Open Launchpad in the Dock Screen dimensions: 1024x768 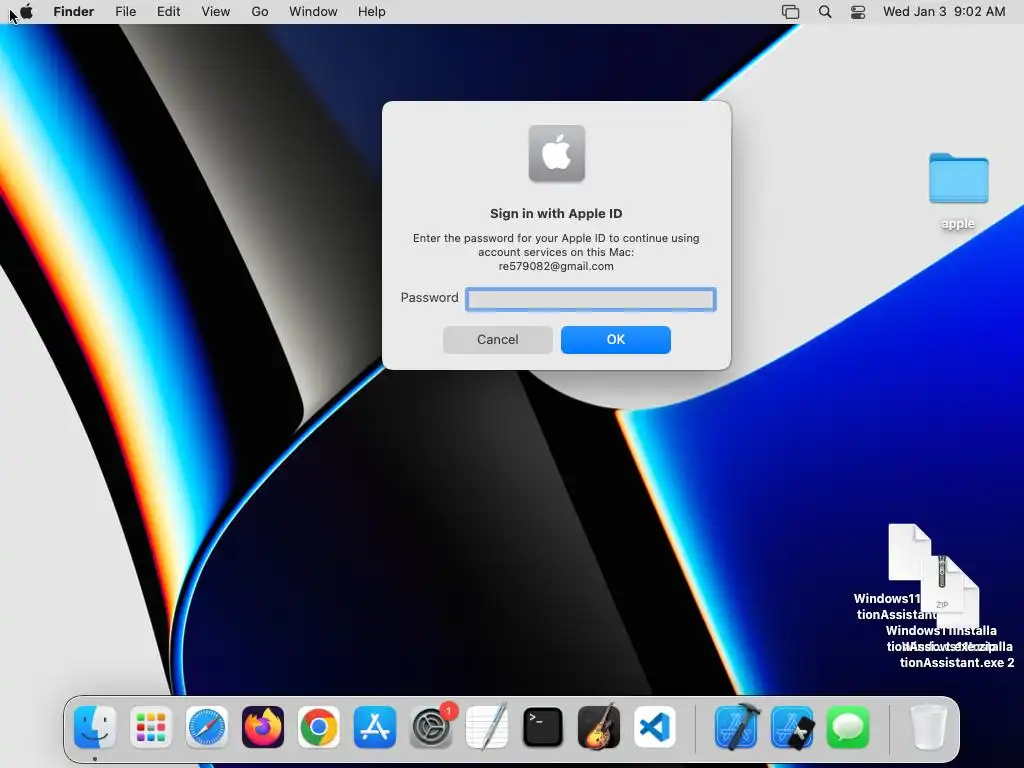[151, 727]
